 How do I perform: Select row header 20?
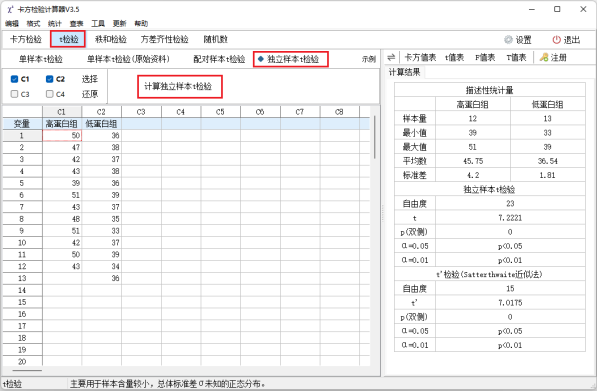point(22,361)
